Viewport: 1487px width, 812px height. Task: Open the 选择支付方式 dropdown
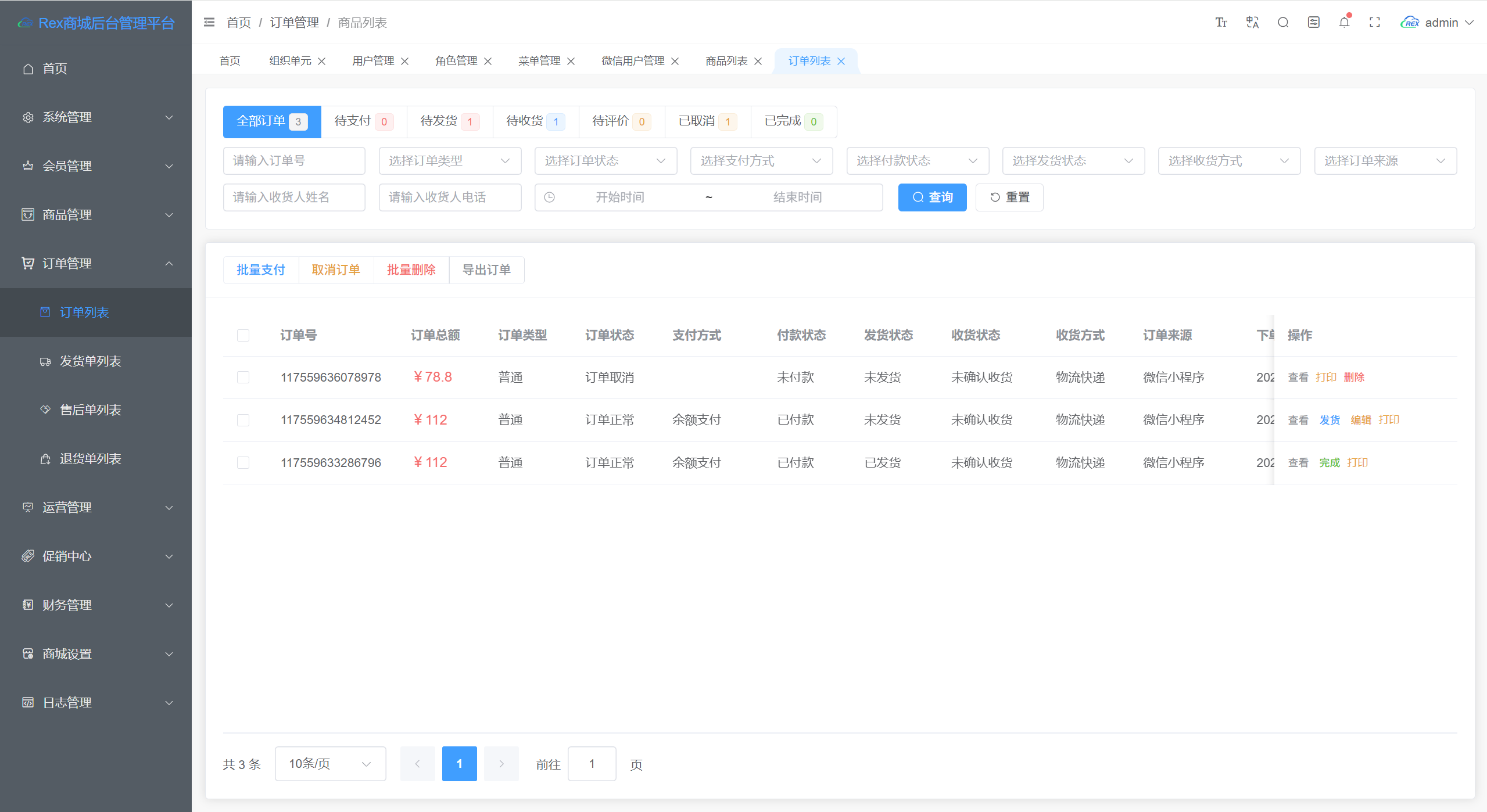761,161
